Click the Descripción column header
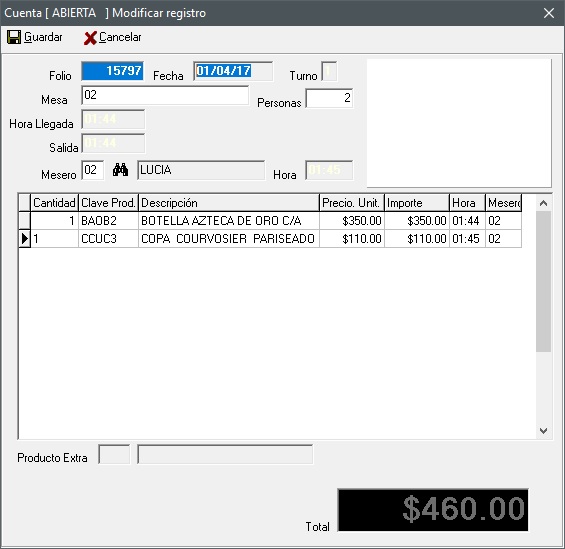 tap(229, 203)
